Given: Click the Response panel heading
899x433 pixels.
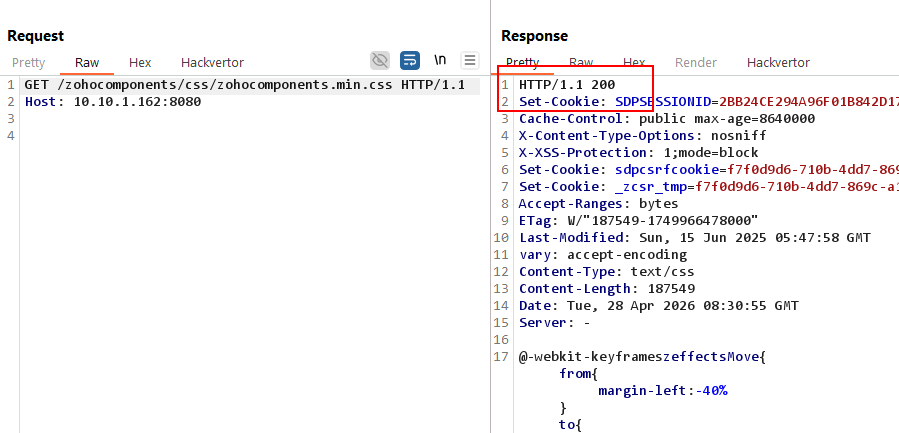Looking at the screenshot, I should [534, 36].
